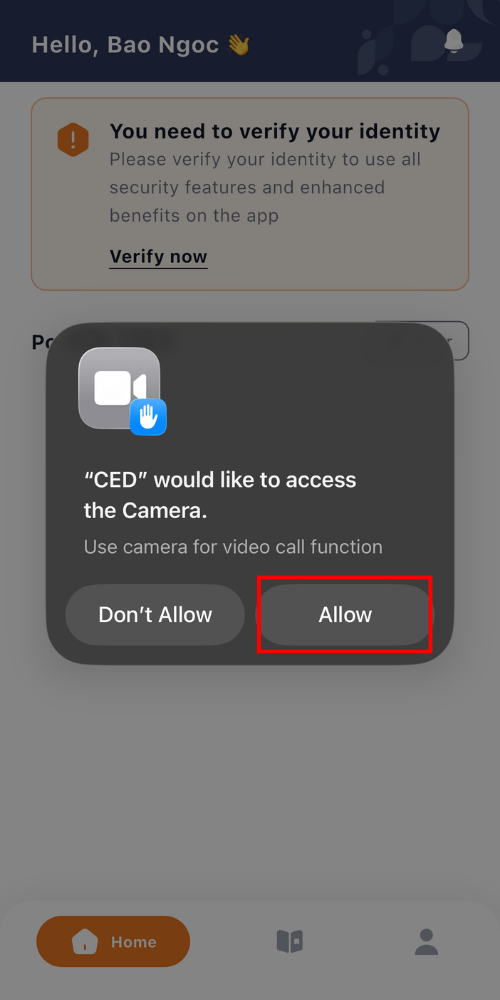Image resolution: width=500 pixels, height=1000 pixels.
Task: Switch to the Home tab
Action: point(114,941)
